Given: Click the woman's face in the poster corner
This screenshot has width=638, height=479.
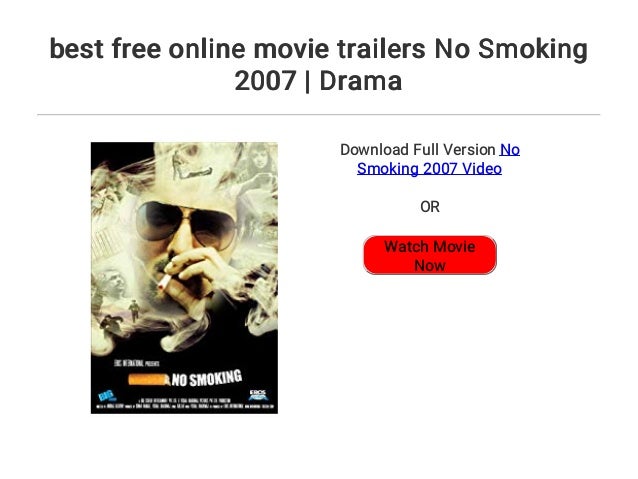Looking at the screenshot, I should tap(258, 158).
